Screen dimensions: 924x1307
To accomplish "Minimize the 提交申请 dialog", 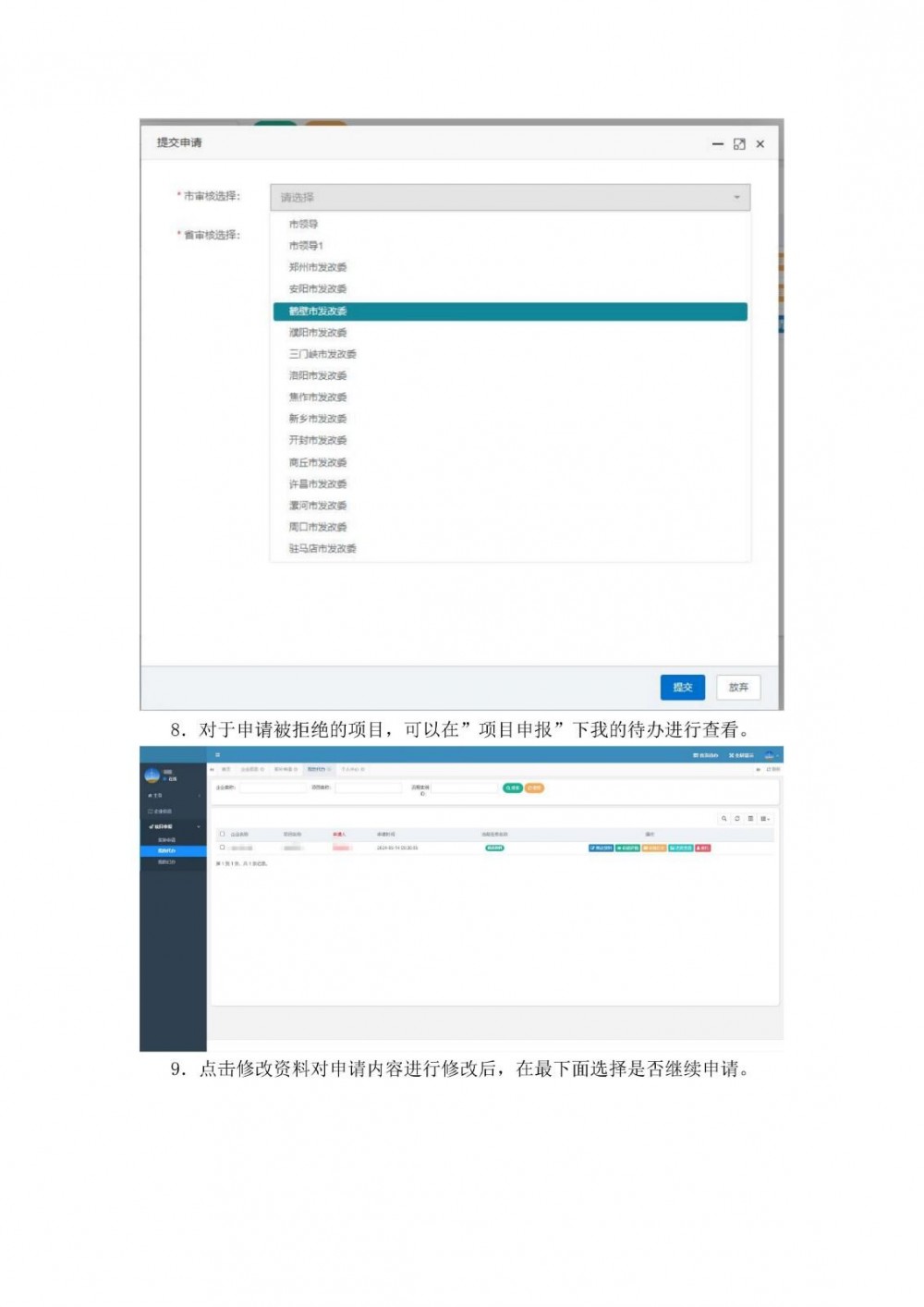I will click(718, 144).
